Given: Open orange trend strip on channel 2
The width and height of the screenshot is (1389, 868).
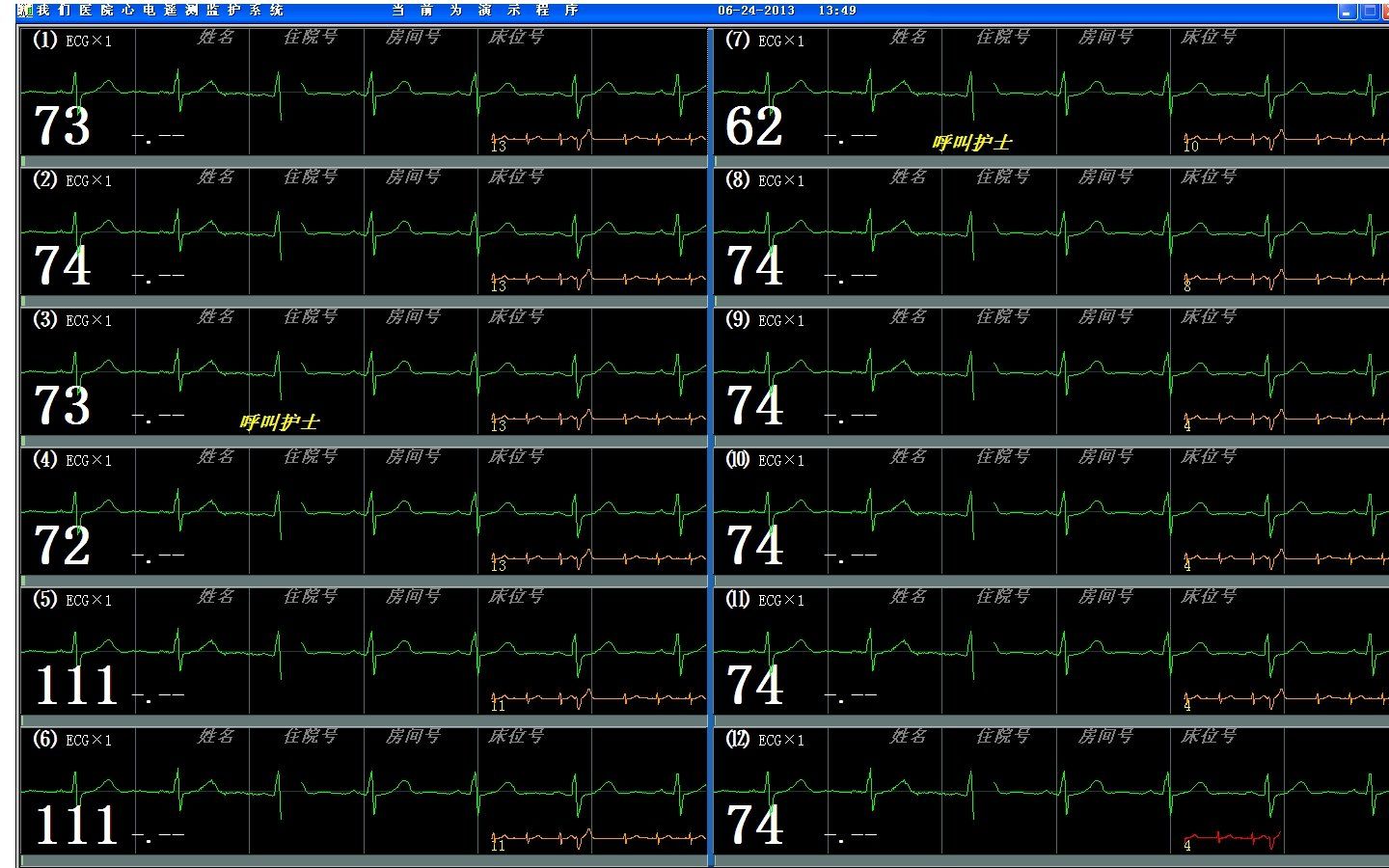Looking at the screenshot, I should [598, 280].
